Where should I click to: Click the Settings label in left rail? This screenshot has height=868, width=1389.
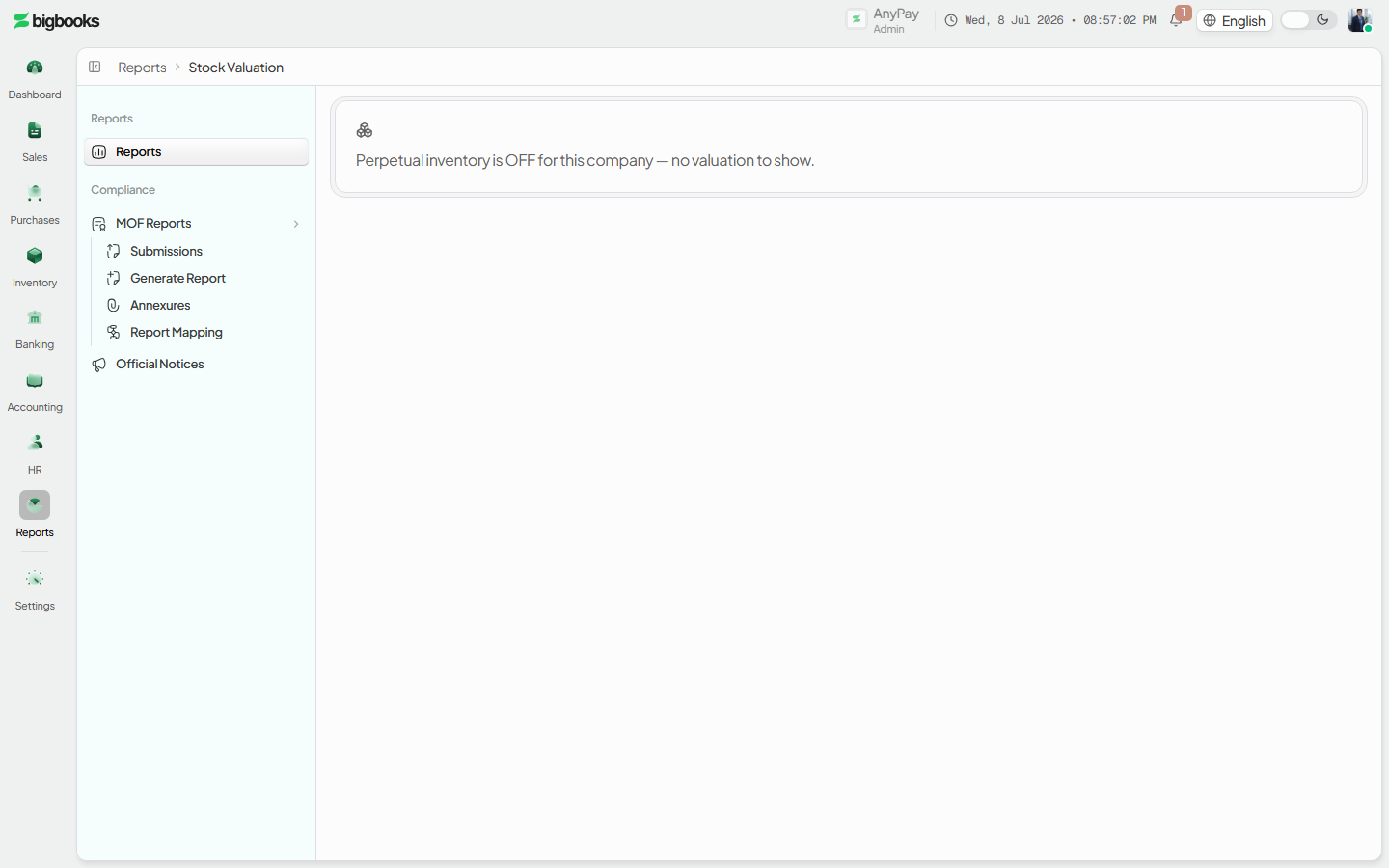pos(35,606)
